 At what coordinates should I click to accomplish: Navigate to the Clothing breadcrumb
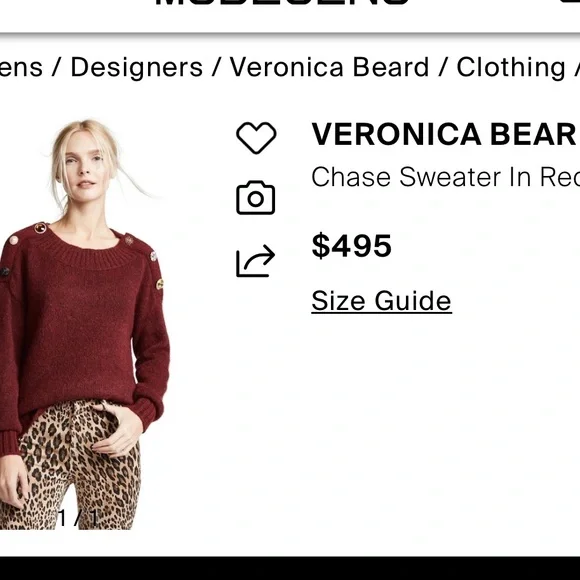point(511,67)
